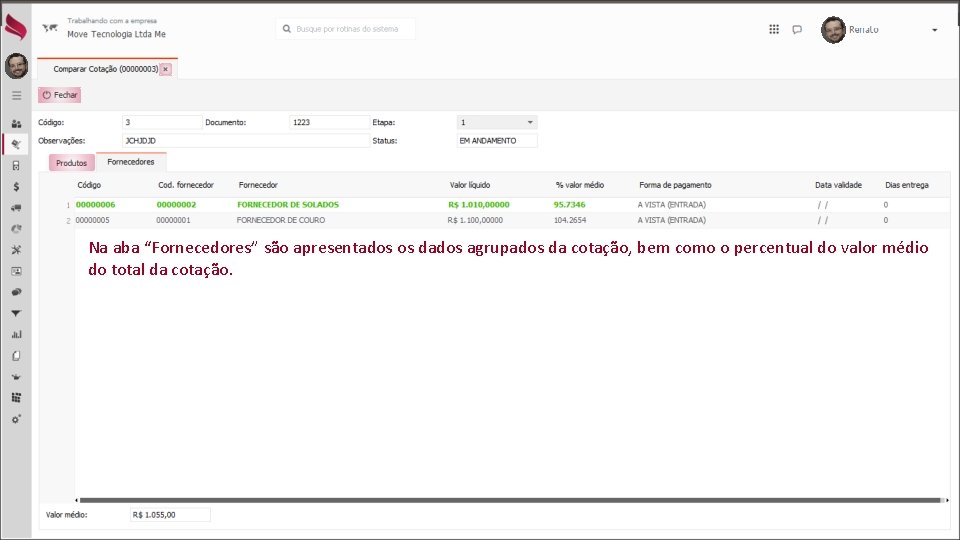The width and height of the screenshot is (960, 540).
Task: Click the red application logo in sidebar
Action: [16, 27]
